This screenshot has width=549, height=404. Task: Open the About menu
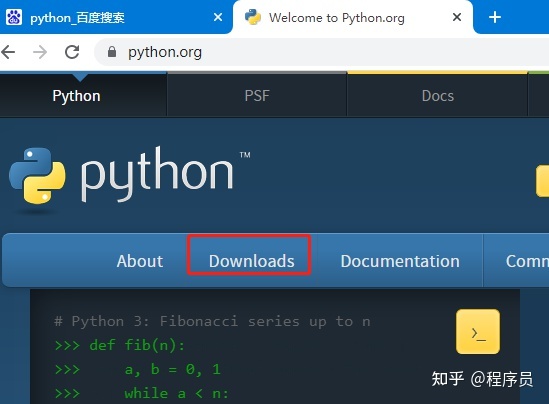140,261
